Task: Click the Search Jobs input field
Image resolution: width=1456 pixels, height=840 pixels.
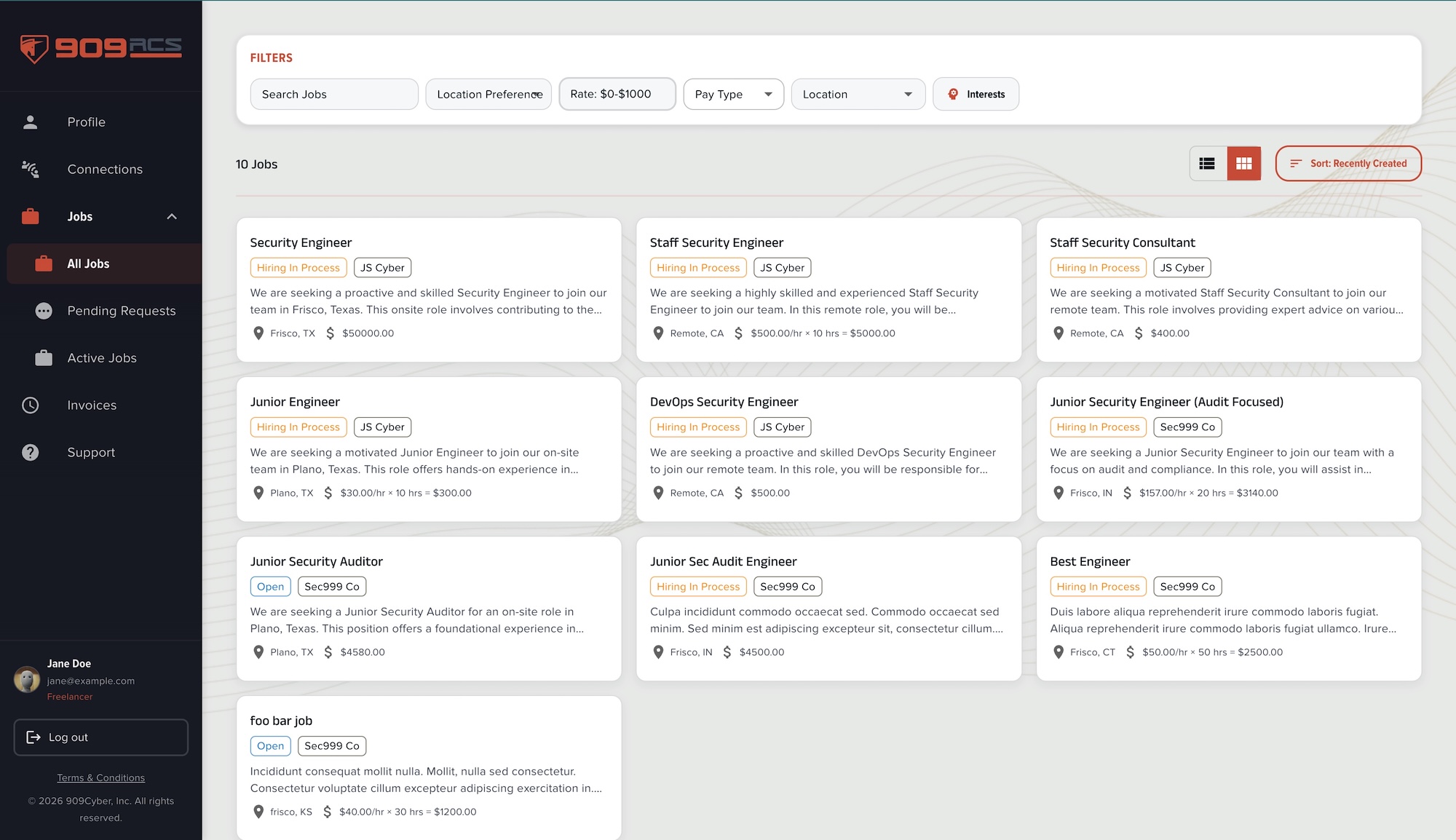Action: point(333,94)
